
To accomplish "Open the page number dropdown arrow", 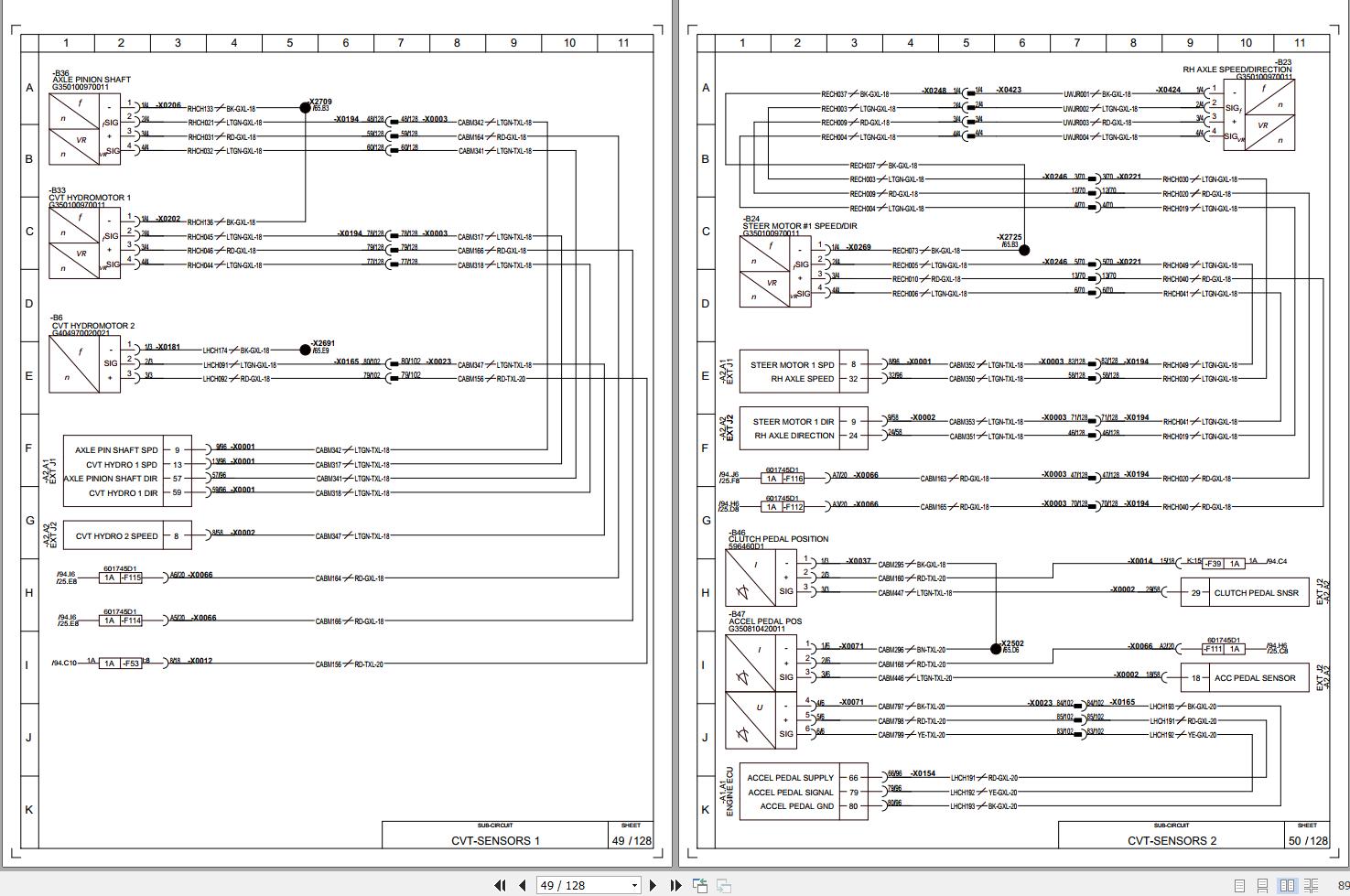I will pos(634,886).
